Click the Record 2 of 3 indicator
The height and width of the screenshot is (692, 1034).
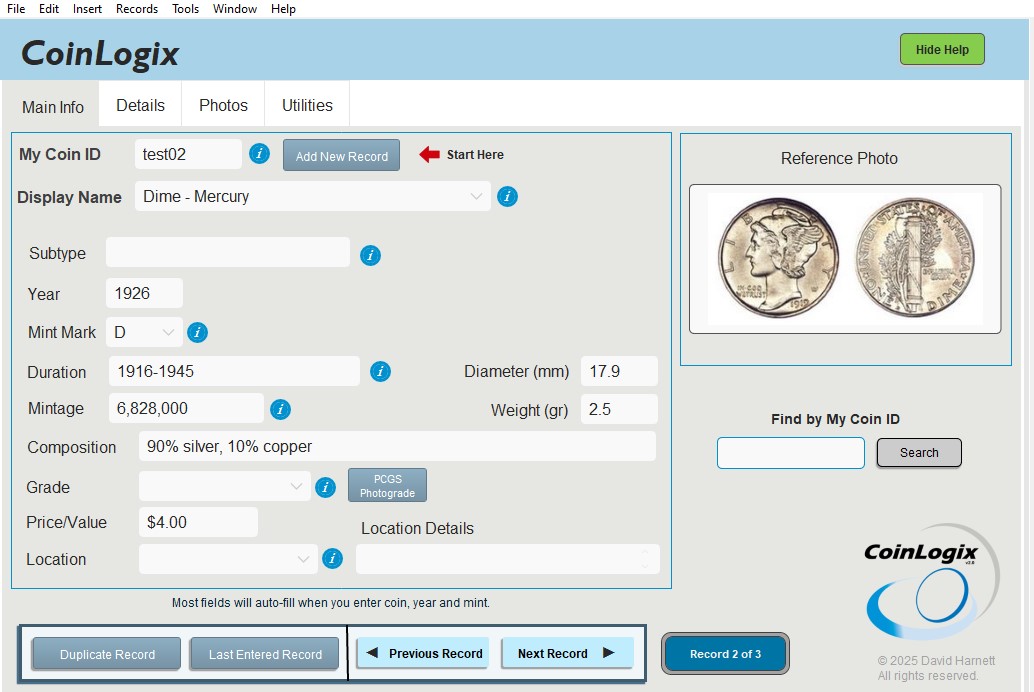(725, 654)
